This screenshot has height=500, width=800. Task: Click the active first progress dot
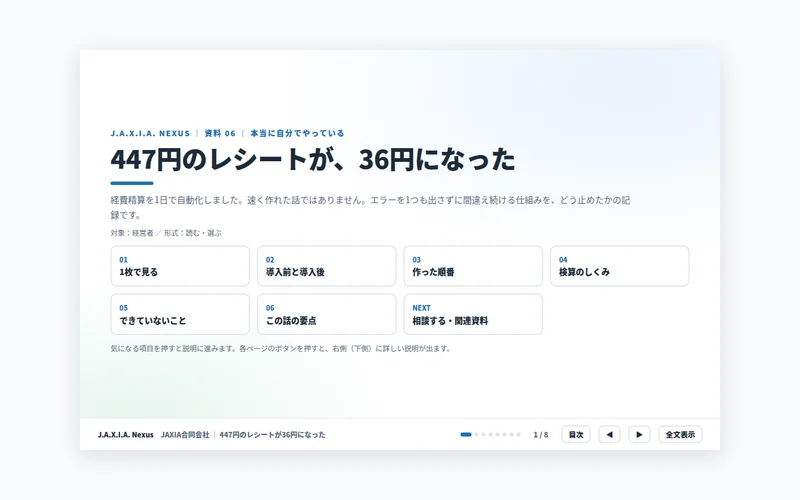coord(466,435)
